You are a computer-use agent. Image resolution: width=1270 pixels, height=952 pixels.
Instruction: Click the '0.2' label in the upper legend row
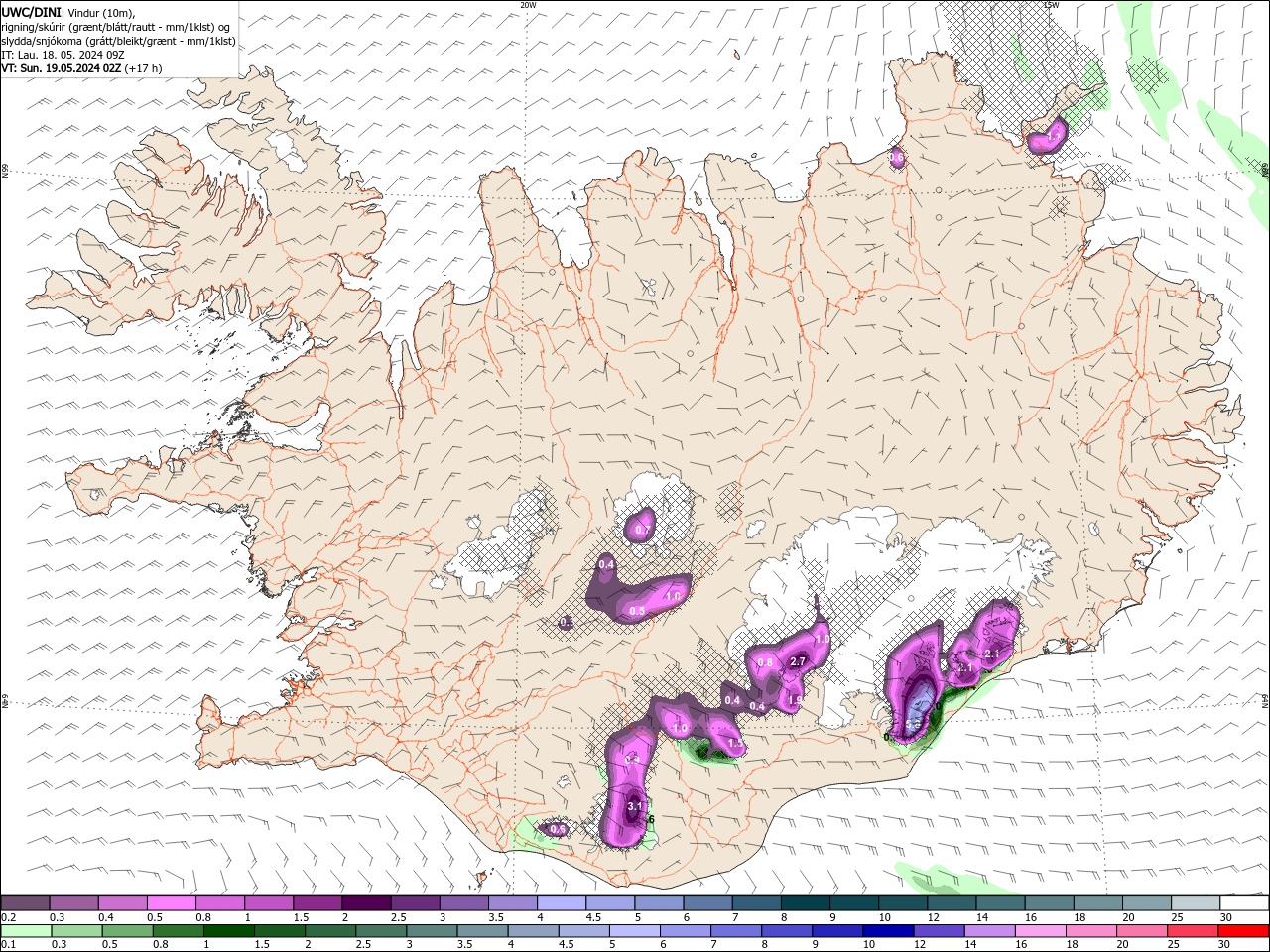click(x=8, y=917)
